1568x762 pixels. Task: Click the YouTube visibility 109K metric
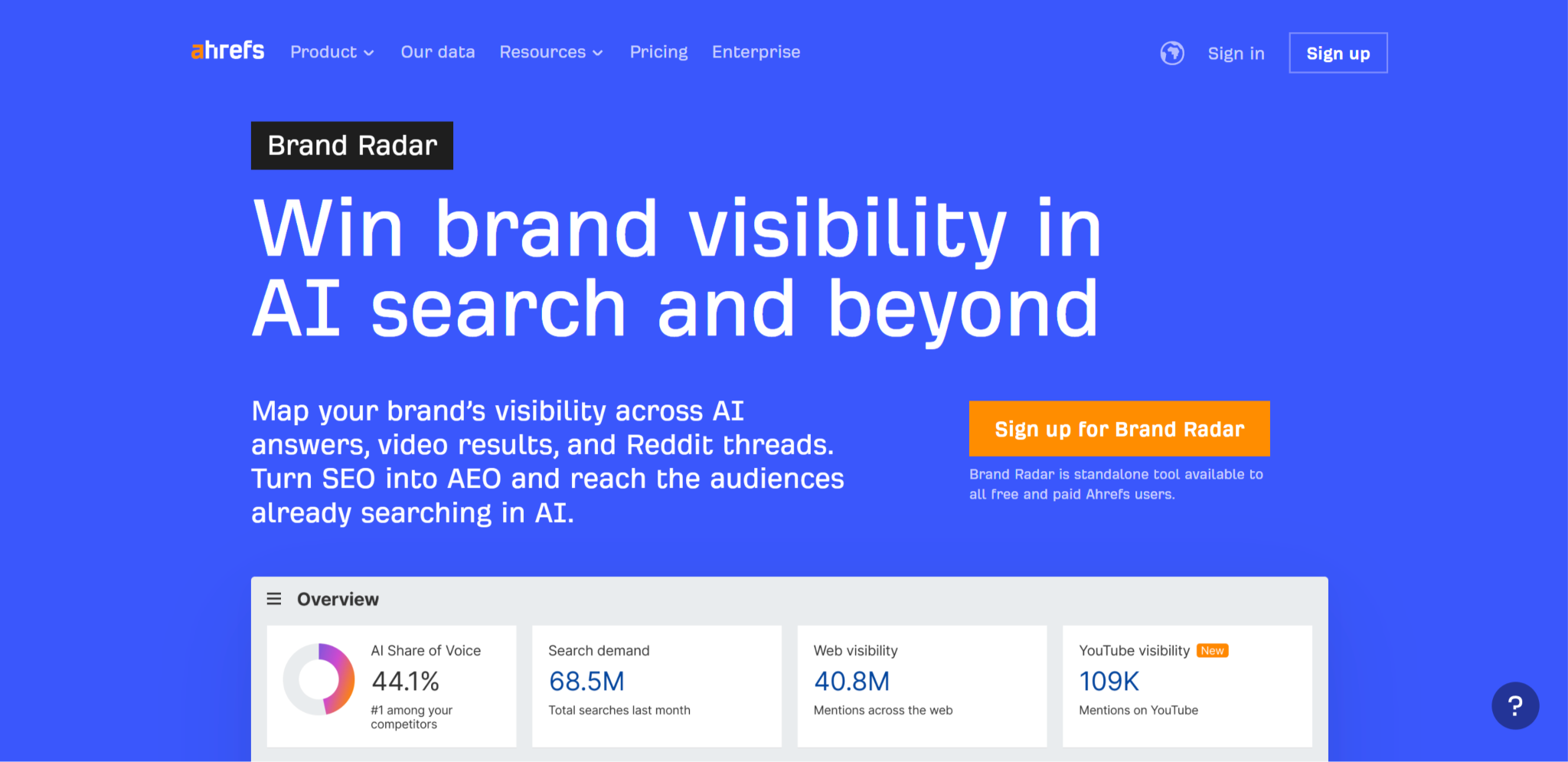tap(1108, 681)
